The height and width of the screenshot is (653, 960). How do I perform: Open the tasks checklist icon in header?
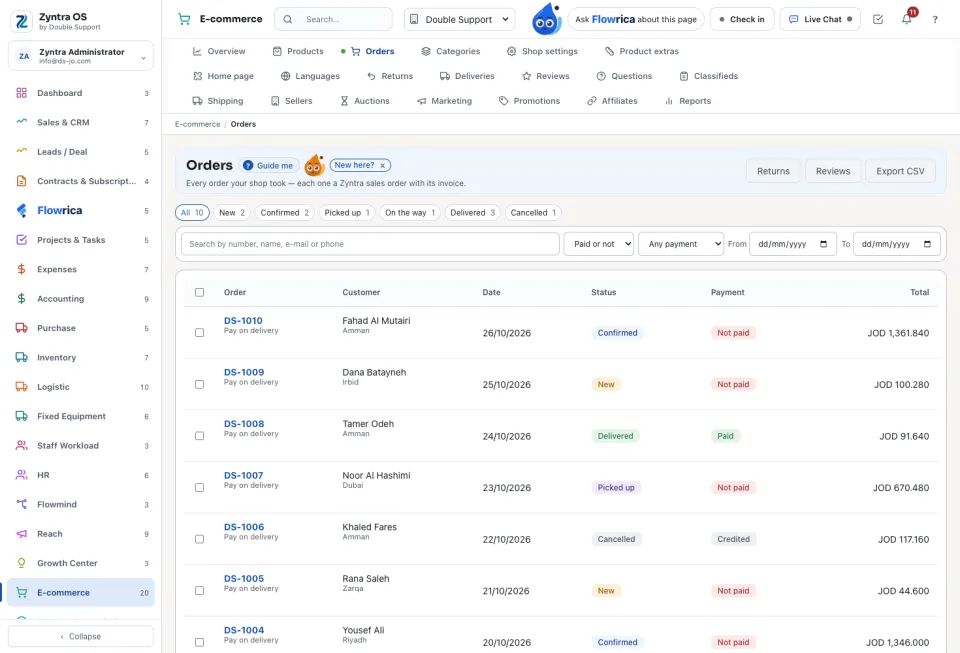(x=878, y=19)
